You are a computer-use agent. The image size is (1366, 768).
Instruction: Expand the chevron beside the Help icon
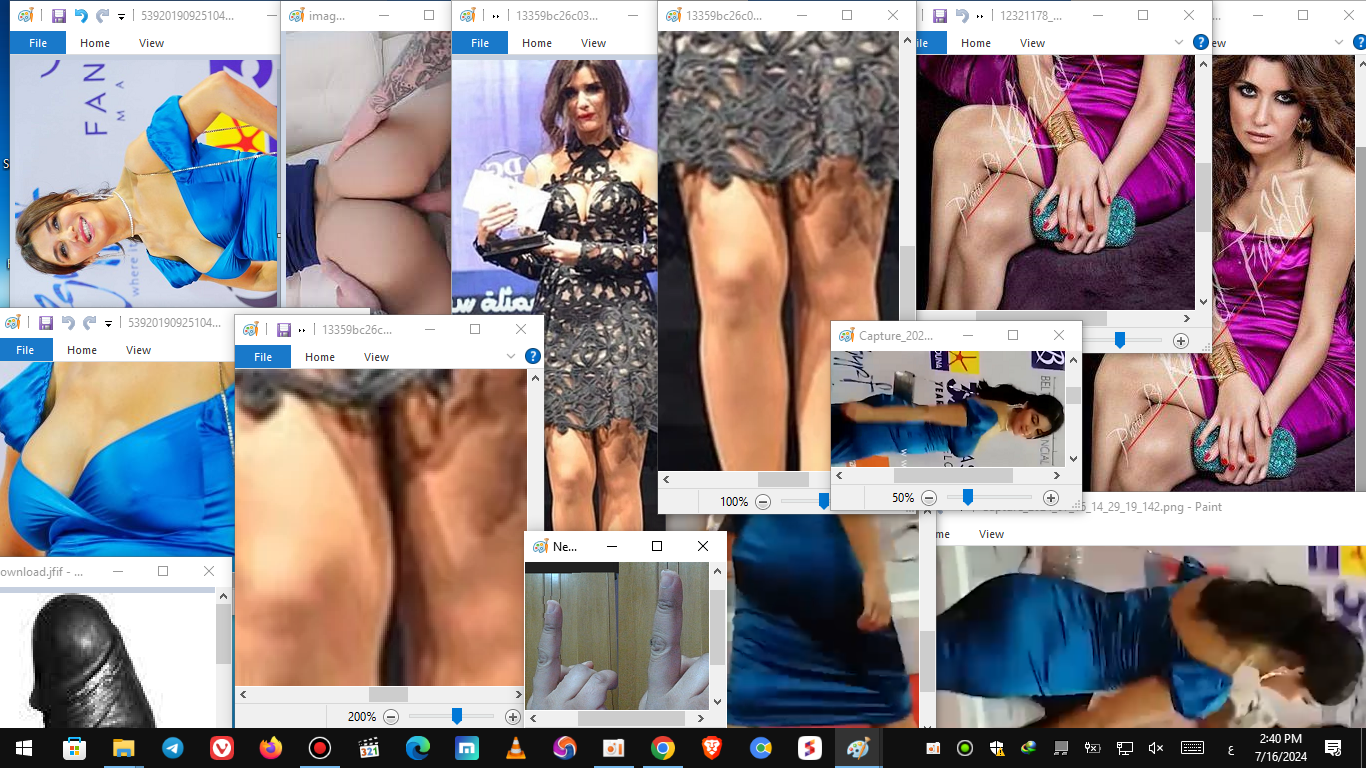[x=1178, y=43]
